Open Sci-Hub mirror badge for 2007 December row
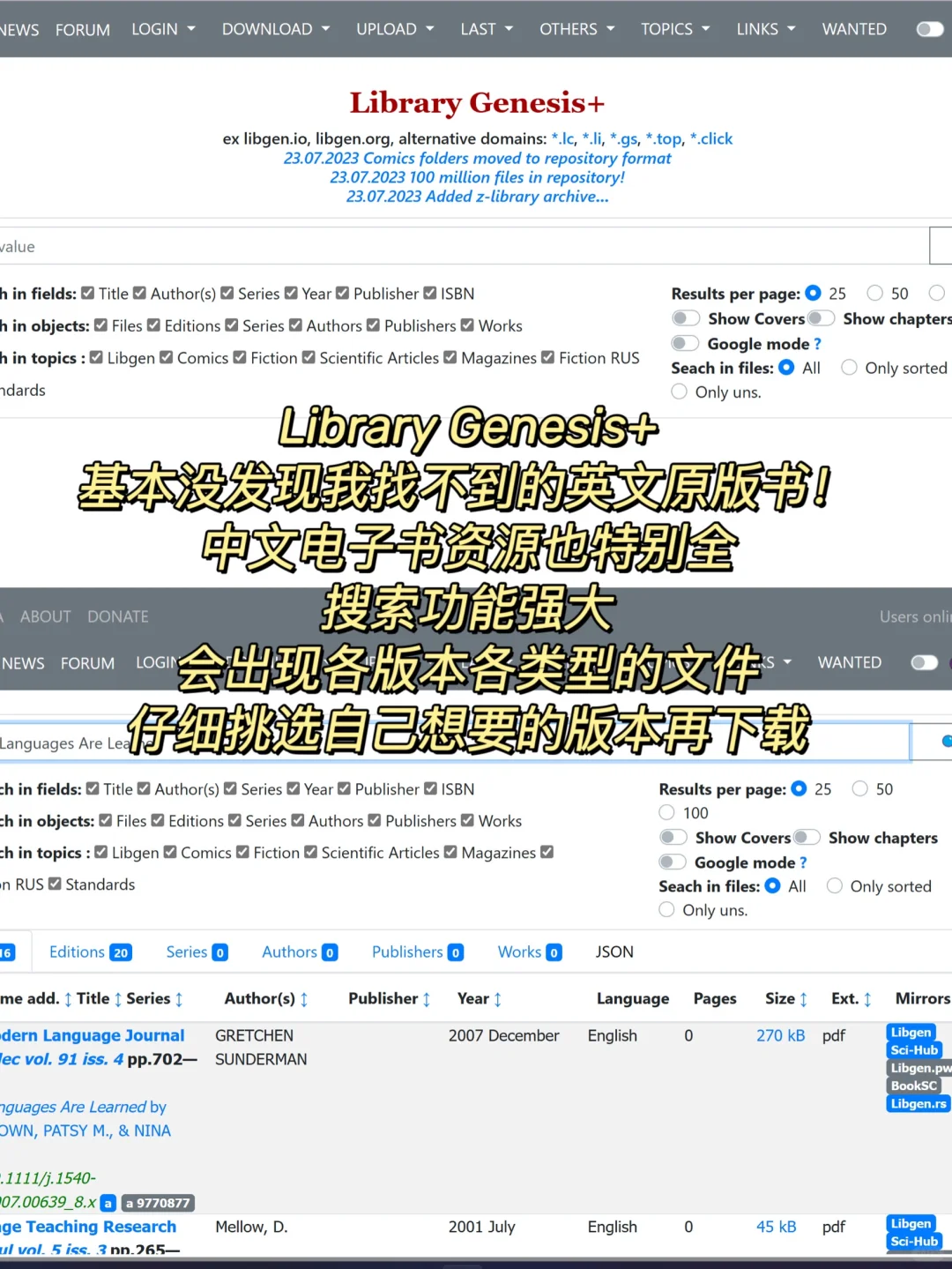 coord(914,1049)
